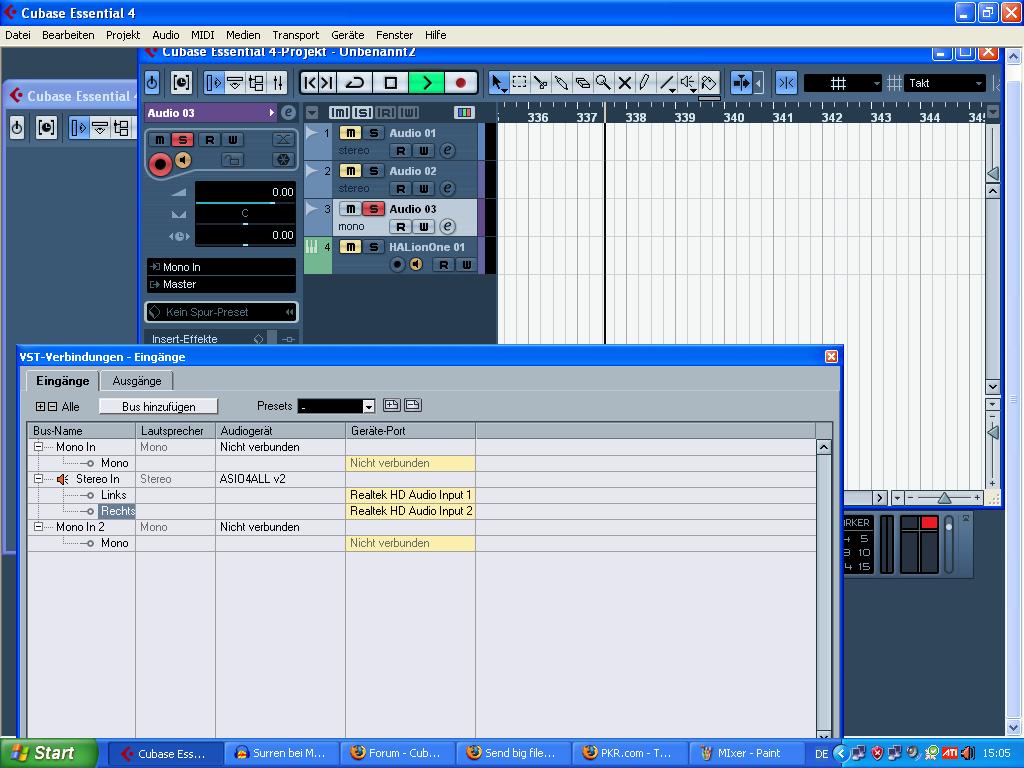1024x768 pixels.
Task: Select the Color paint bucket tool
Action: pos(709,83)
